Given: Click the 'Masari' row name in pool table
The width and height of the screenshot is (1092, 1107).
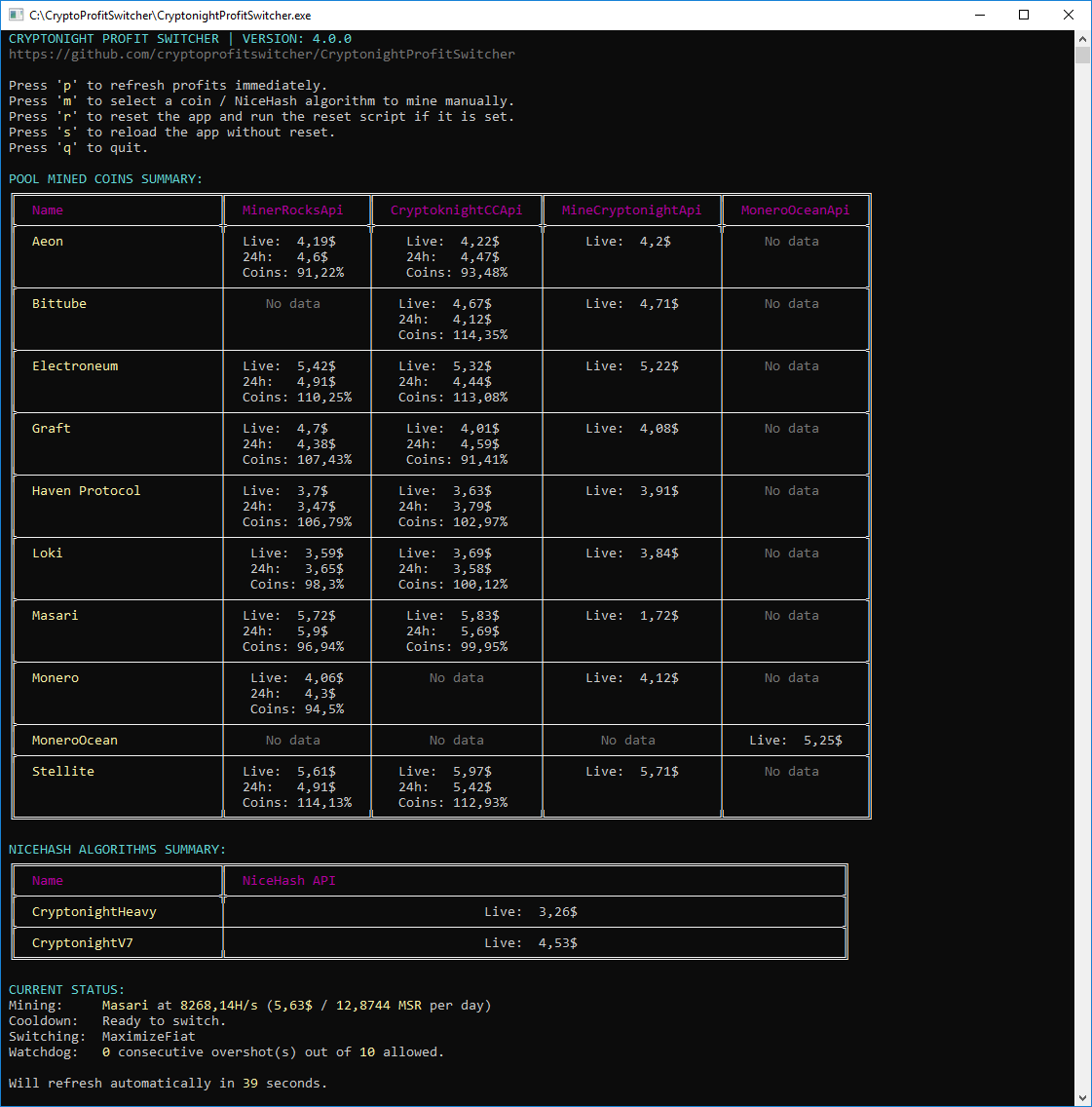Looking at the screenshot, I should pyautogui.click(x=56, y=615).
